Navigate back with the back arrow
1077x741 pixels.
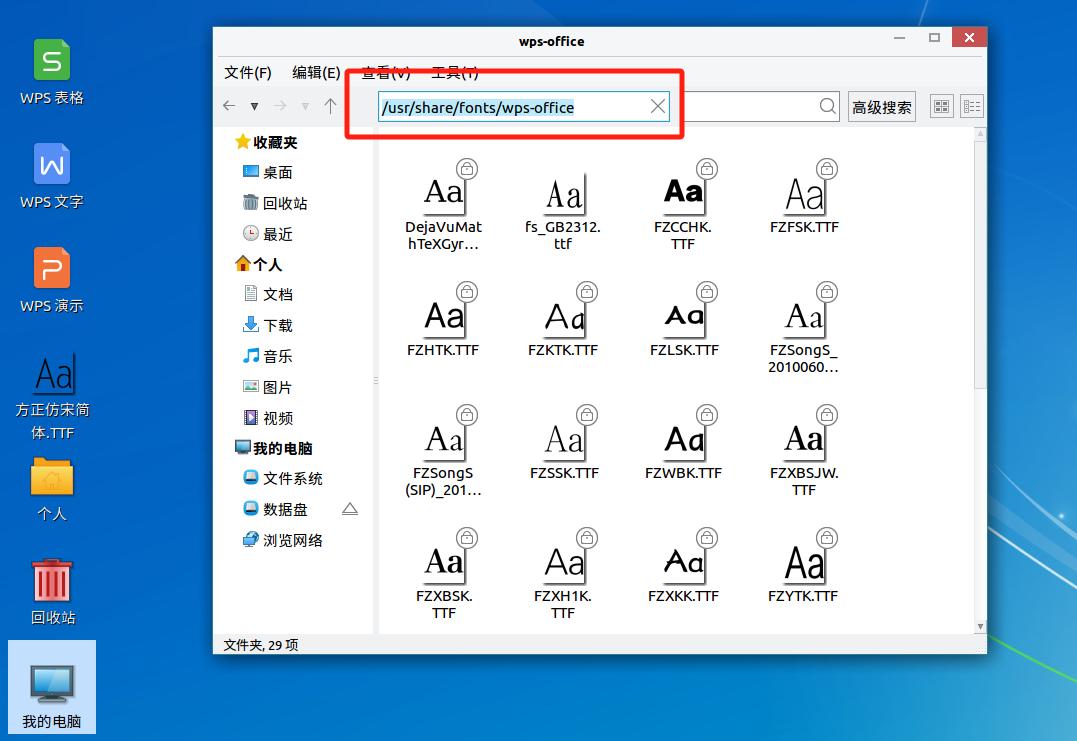coord(229,106)
